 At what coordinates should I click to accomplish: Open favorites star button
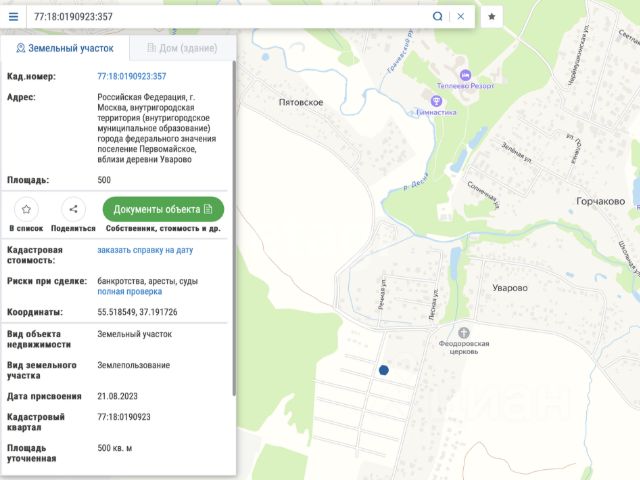[x=491, y=17]
